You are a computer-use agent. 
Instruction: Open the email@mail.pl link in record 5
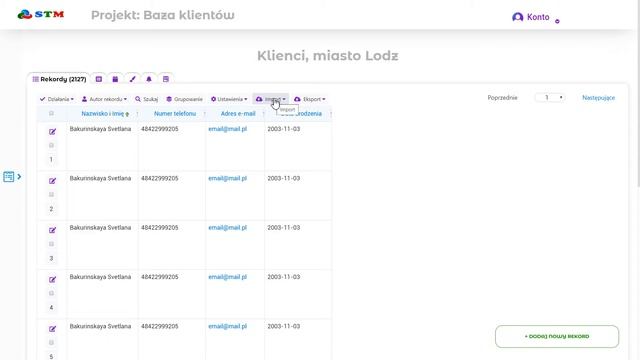click(228, 327)
